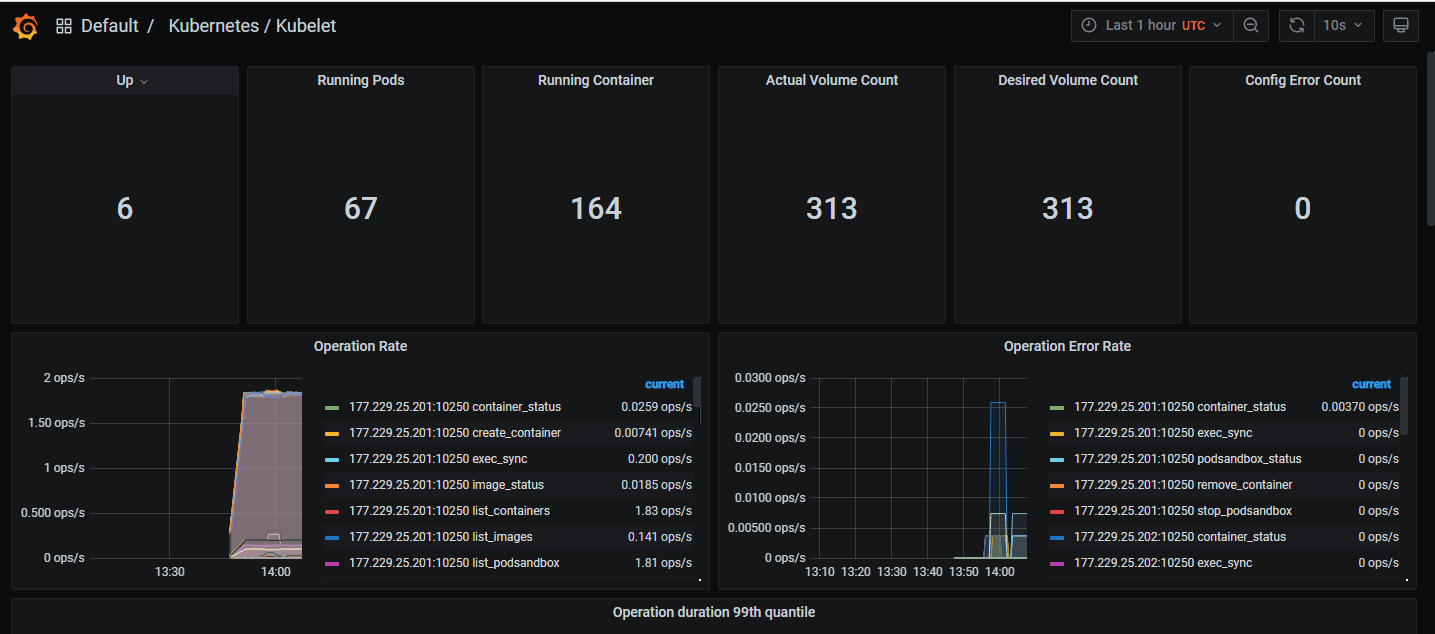Expand the Up panel title menu
The image size is (1435, 634).
click(x=125, y=81)
